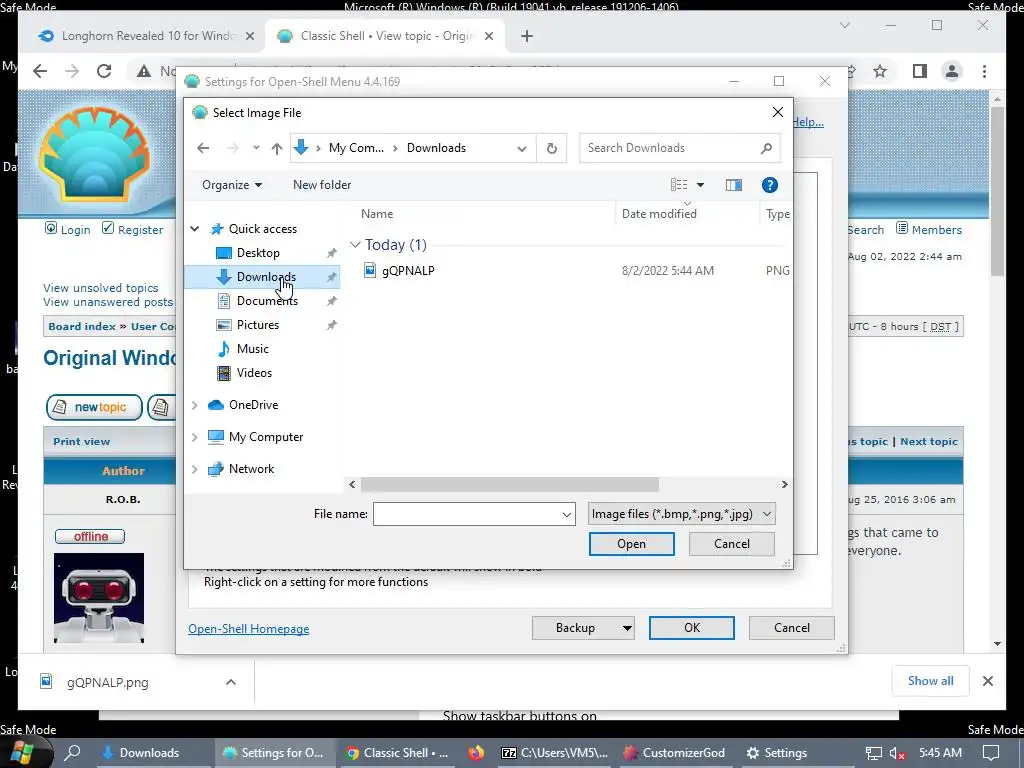The width and height of the screenshot is (1024, 768).
Task: Click the browser back arrow
Action: pos(40,71)
